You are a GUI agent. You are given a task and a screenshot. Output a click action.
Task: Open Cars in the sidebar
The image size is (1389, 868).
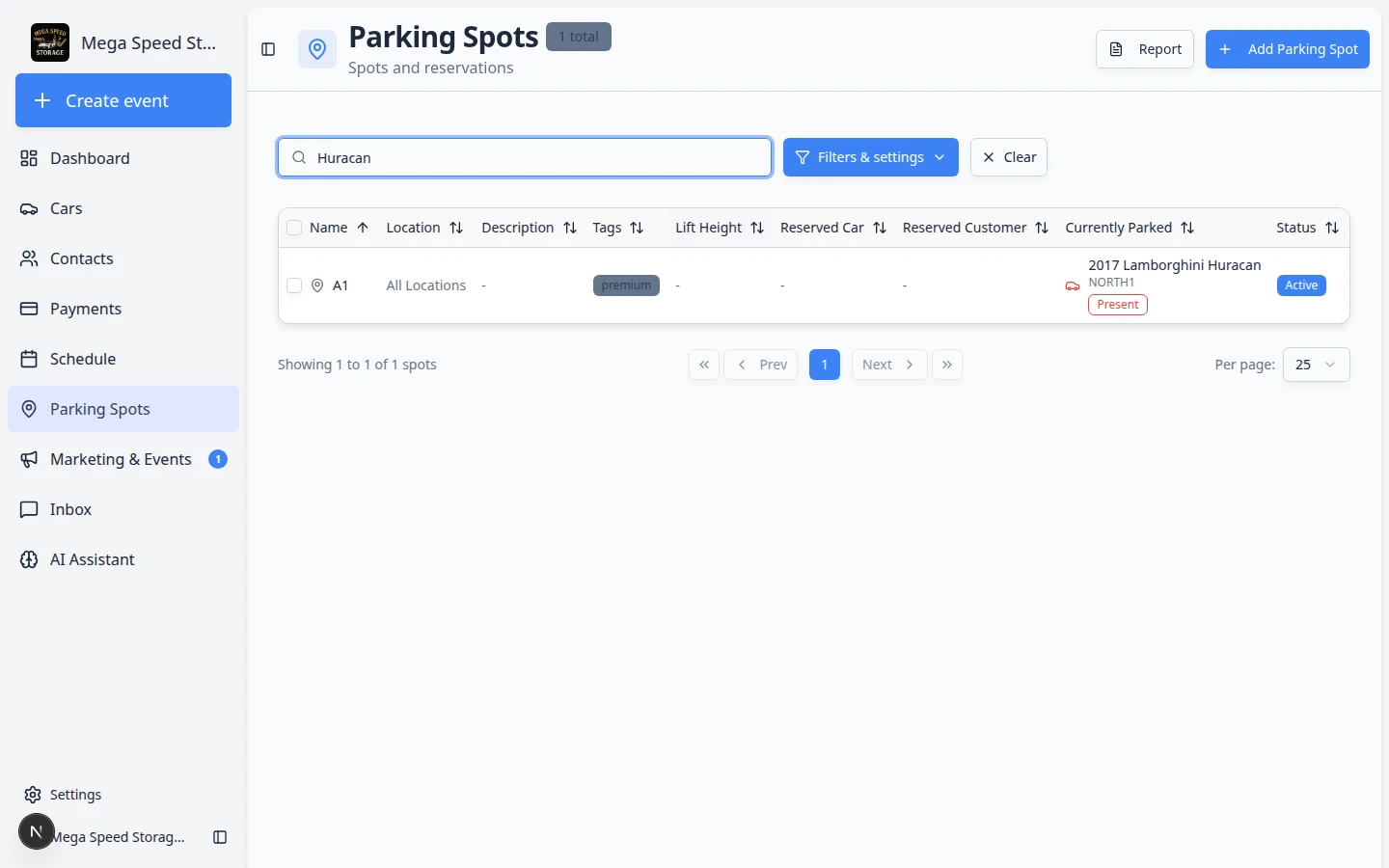[x=123, y=208]
